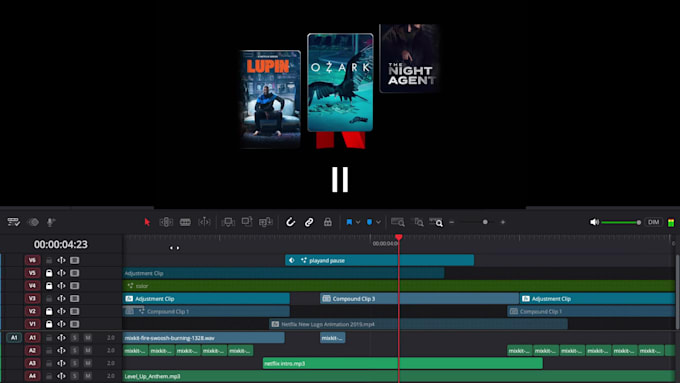Select the Compound Clip 3 clip
Viewport: 680px width, 383px height.
click(x=419, y=298)
